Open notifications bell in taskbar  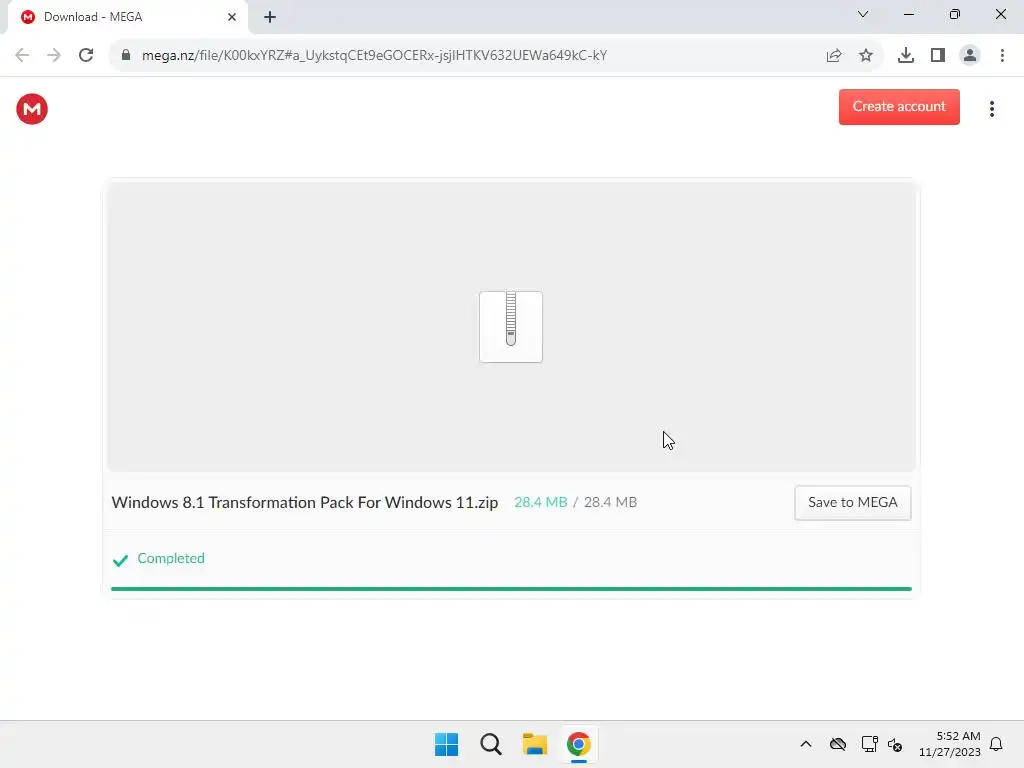coord(996,744)
